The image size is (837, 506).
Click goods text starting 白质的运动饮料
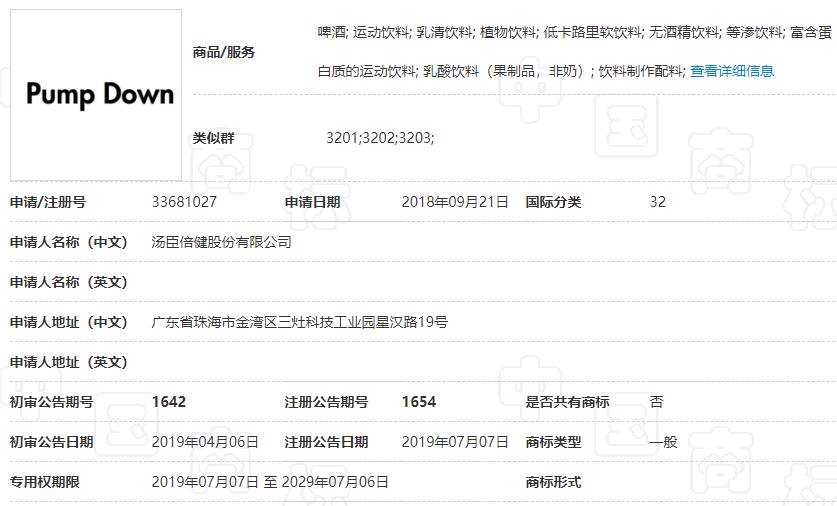tap(501, 71)
